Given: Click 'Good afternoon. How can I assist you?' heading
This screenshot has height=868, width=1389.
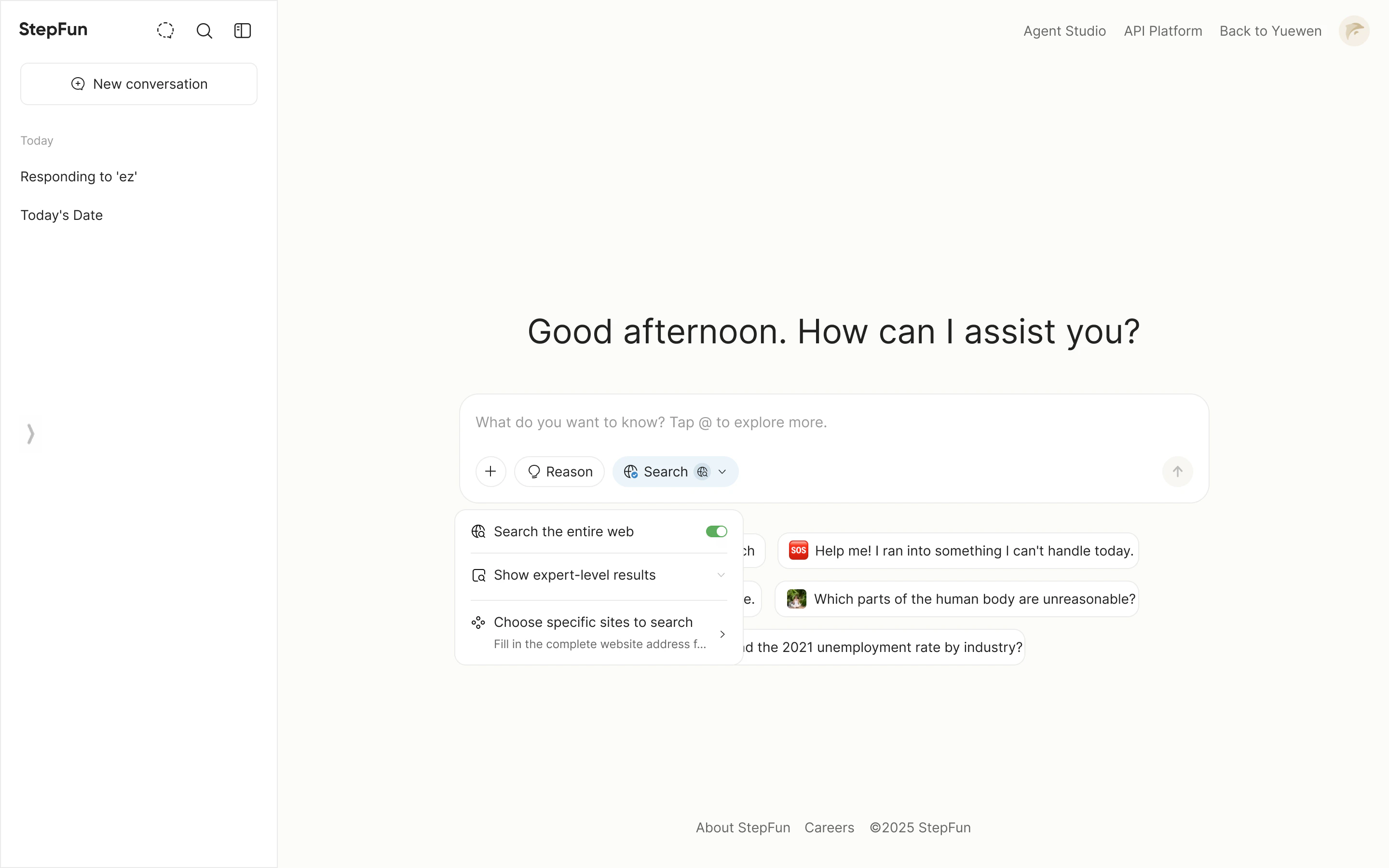Looking at the screenshot, I should tap(833, 331).
